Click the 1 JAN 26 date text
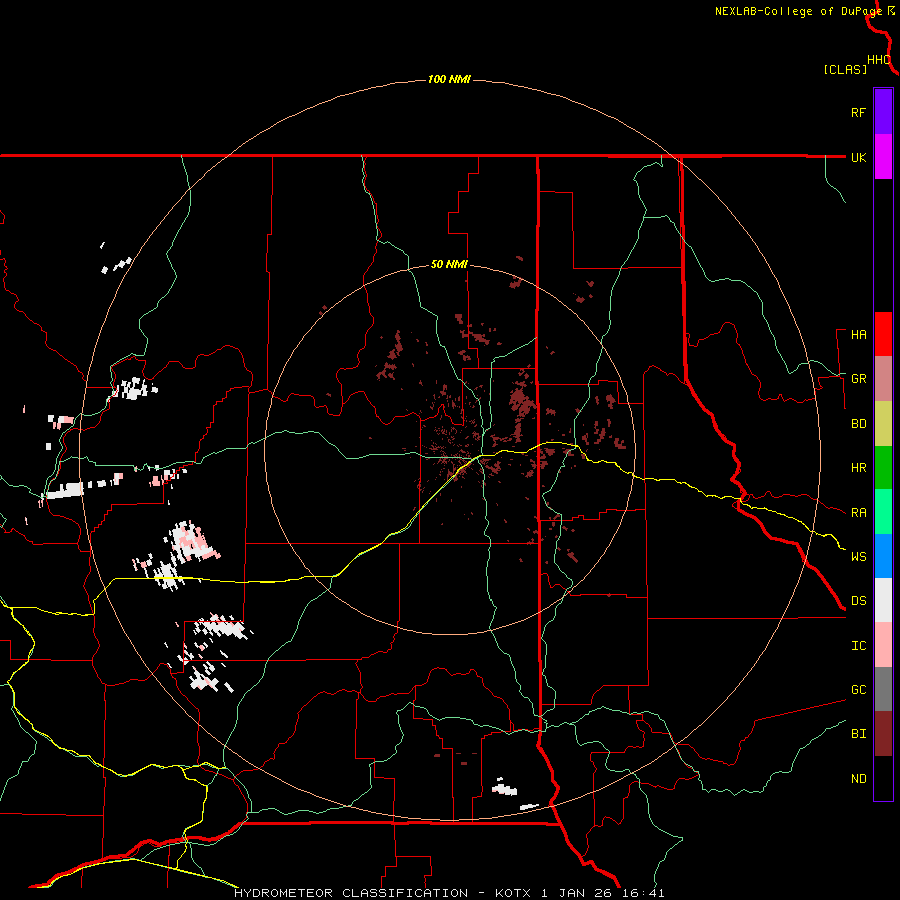 575,893
